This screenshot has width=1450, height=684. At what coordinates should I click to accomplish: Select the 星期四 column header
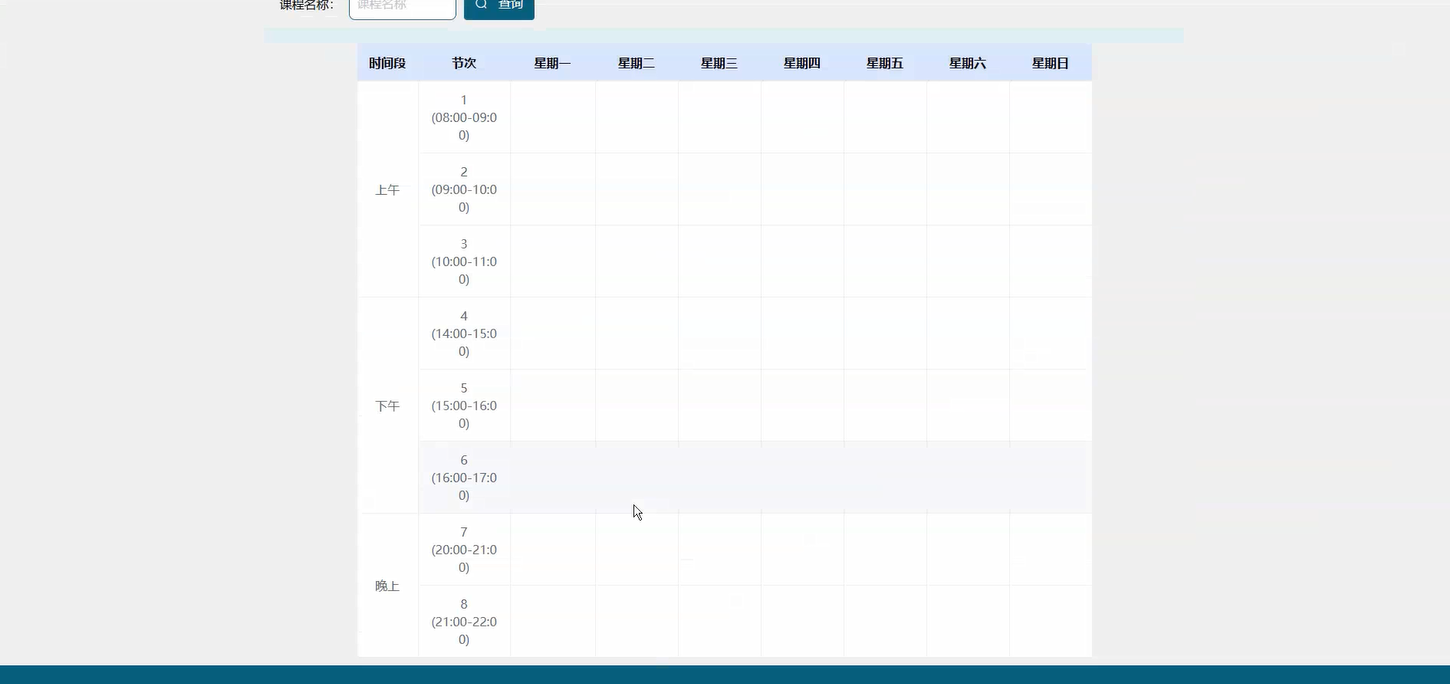tap(803, 63)
